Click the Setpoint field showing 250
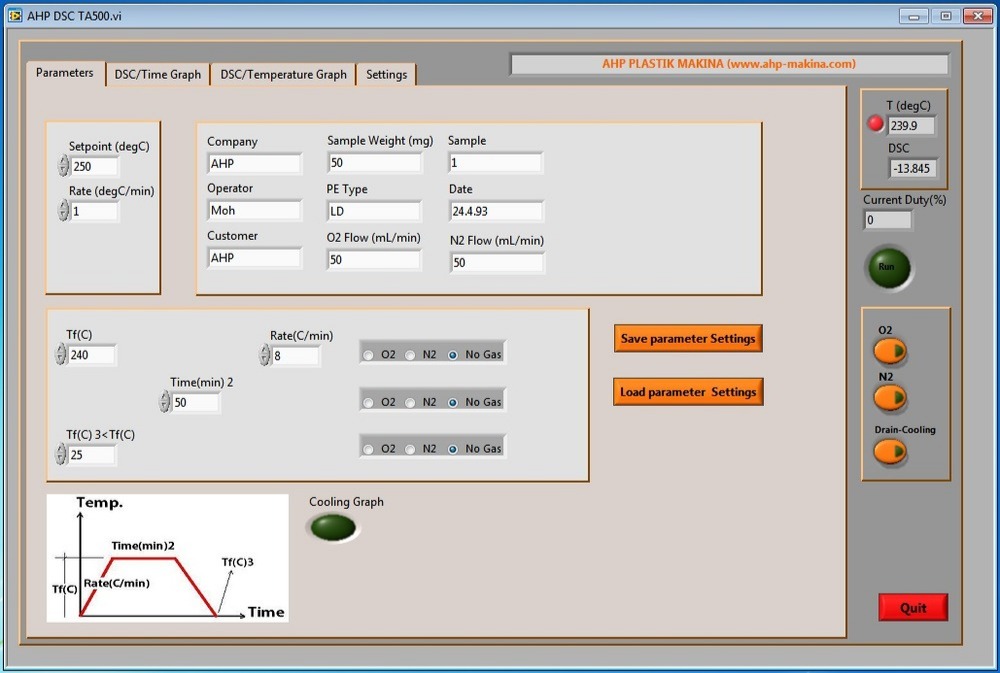 [x=94, y=166]
